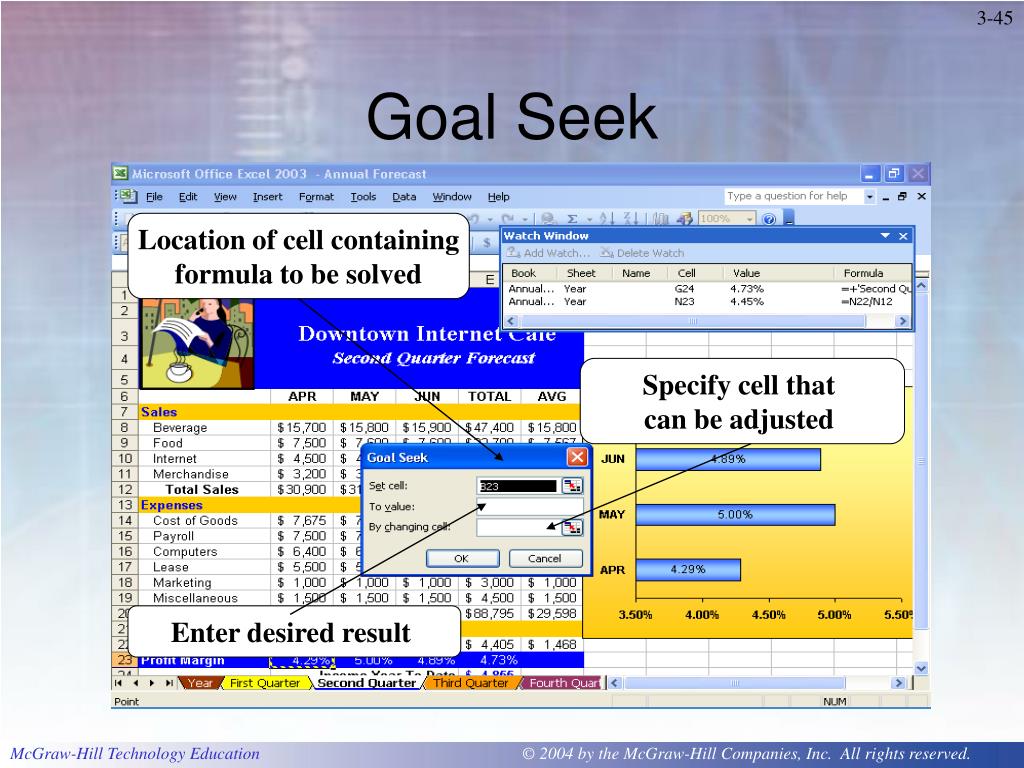Screen dimensions: 1024x768
Task: Open the Window menu
Action: (x=452, y=197)
